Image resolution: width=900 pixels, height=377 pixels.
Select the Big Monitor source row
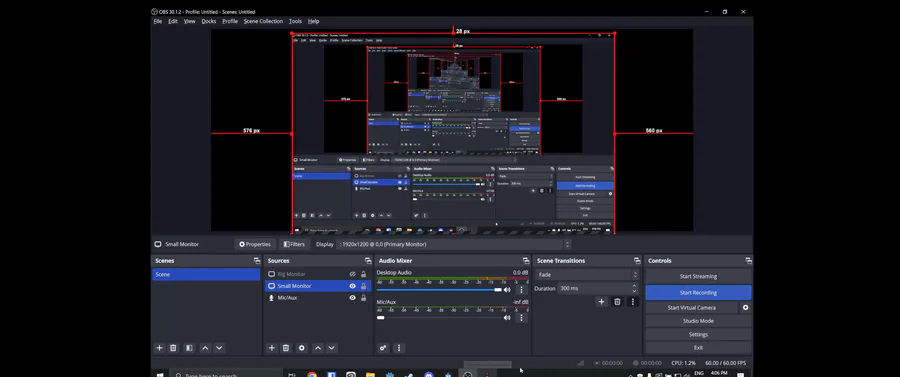pos(317,274)
